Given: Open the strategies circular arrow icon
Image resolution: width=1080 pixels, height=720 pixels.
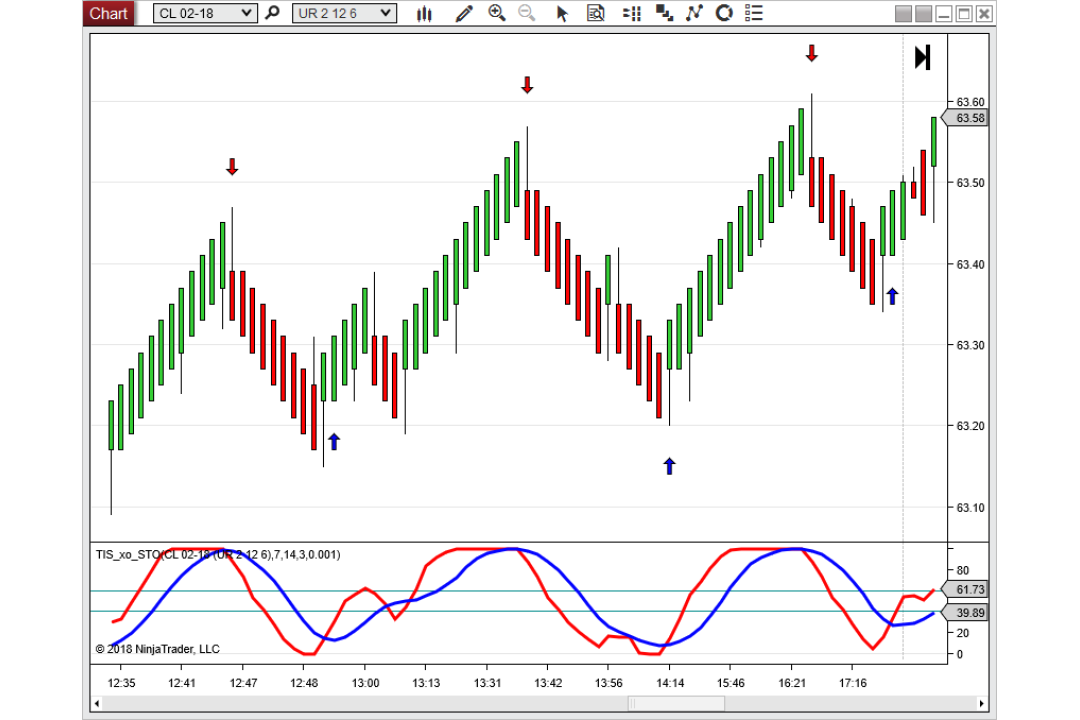Looking at the screenshot, I should tap(724, 13).
